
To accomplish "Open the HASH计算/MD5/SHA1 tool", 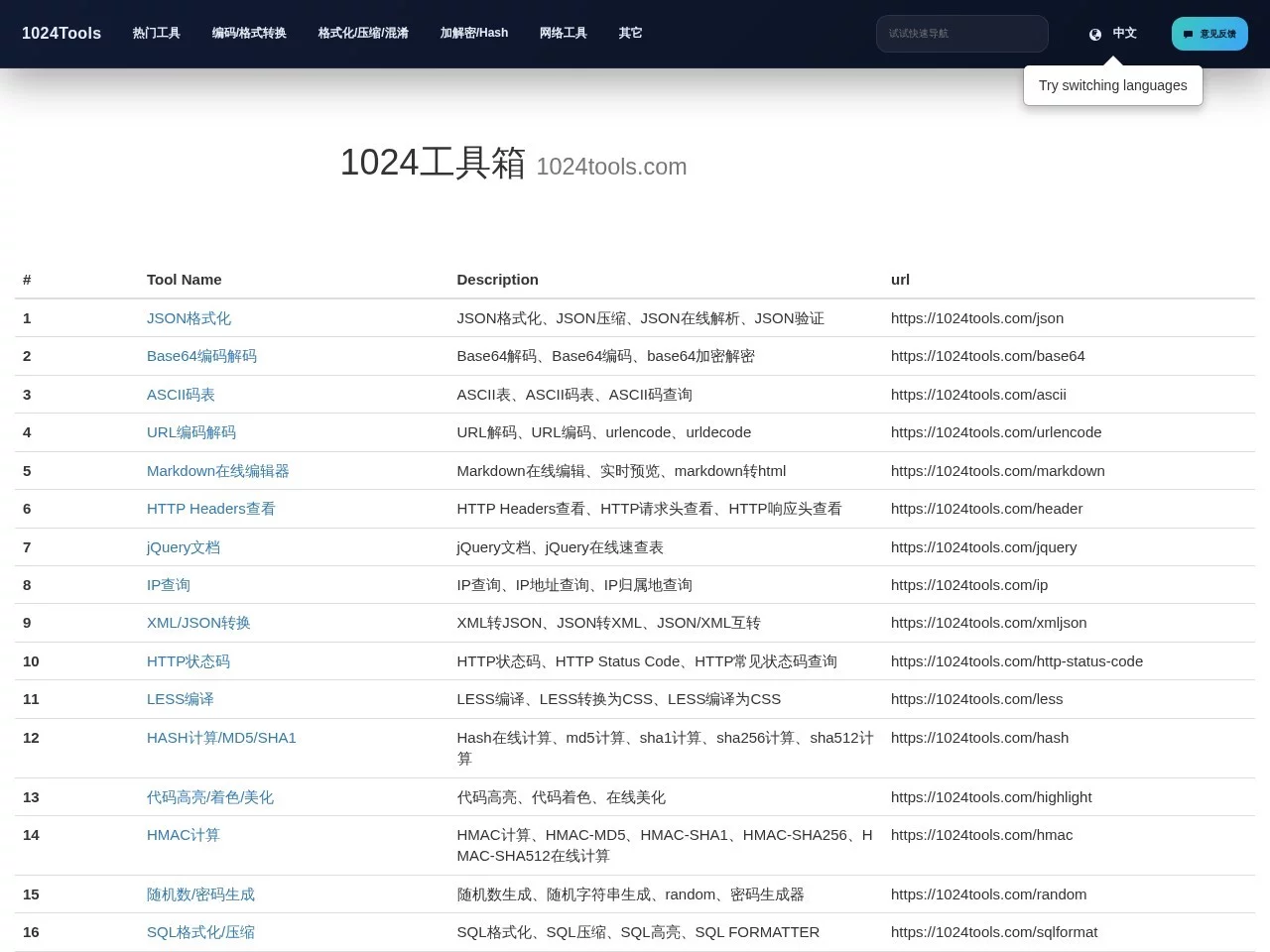I will tap(221, 738).
